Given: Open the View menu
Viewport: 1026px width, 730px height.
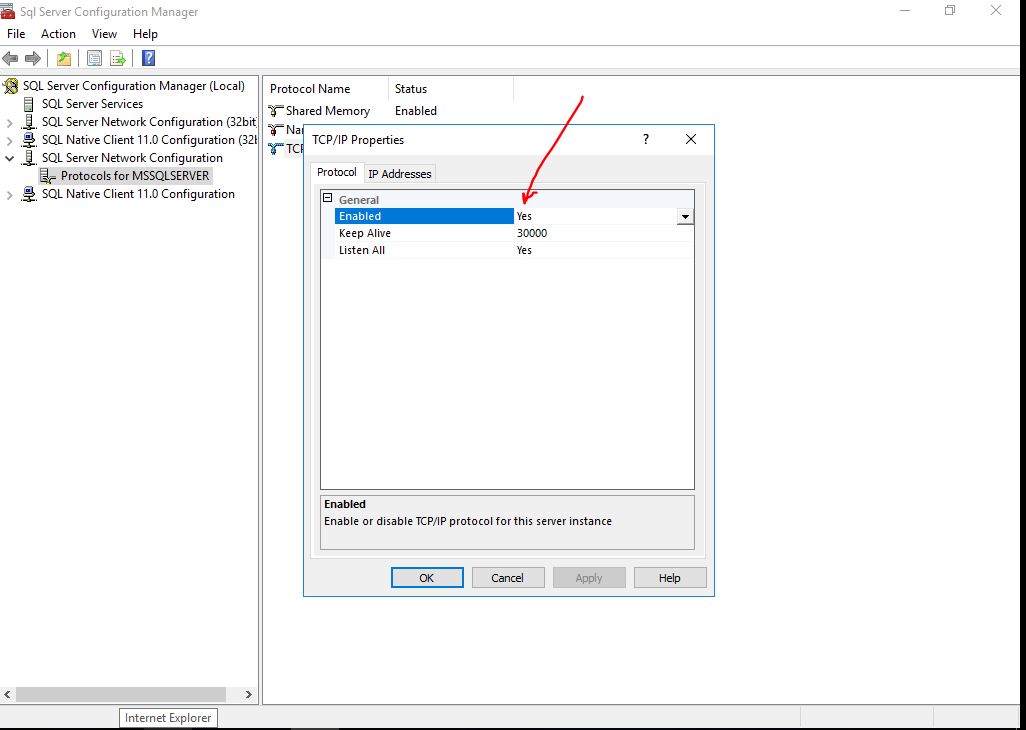Looking at the screenshot, I should tap(104, 34).
